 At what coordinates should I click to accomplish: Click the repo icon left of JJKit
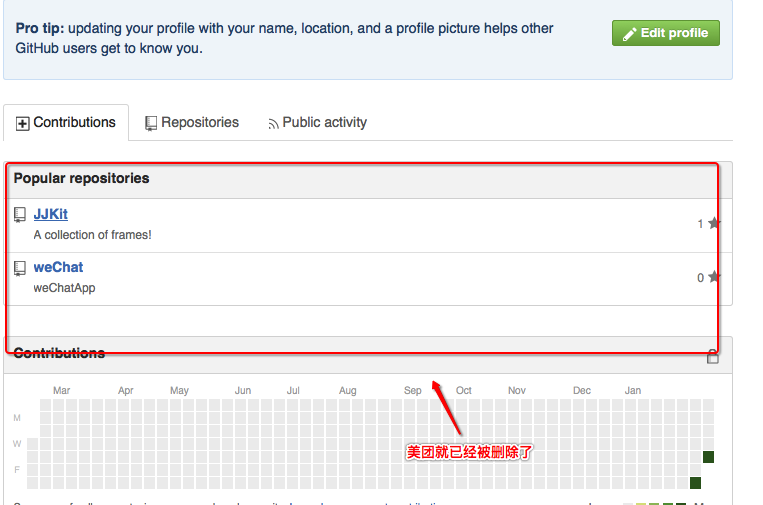click(19, 215)
